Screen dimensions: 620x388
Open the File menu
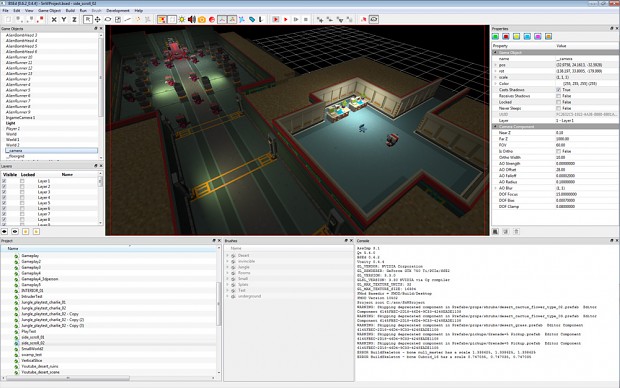[x=6, y=11]
